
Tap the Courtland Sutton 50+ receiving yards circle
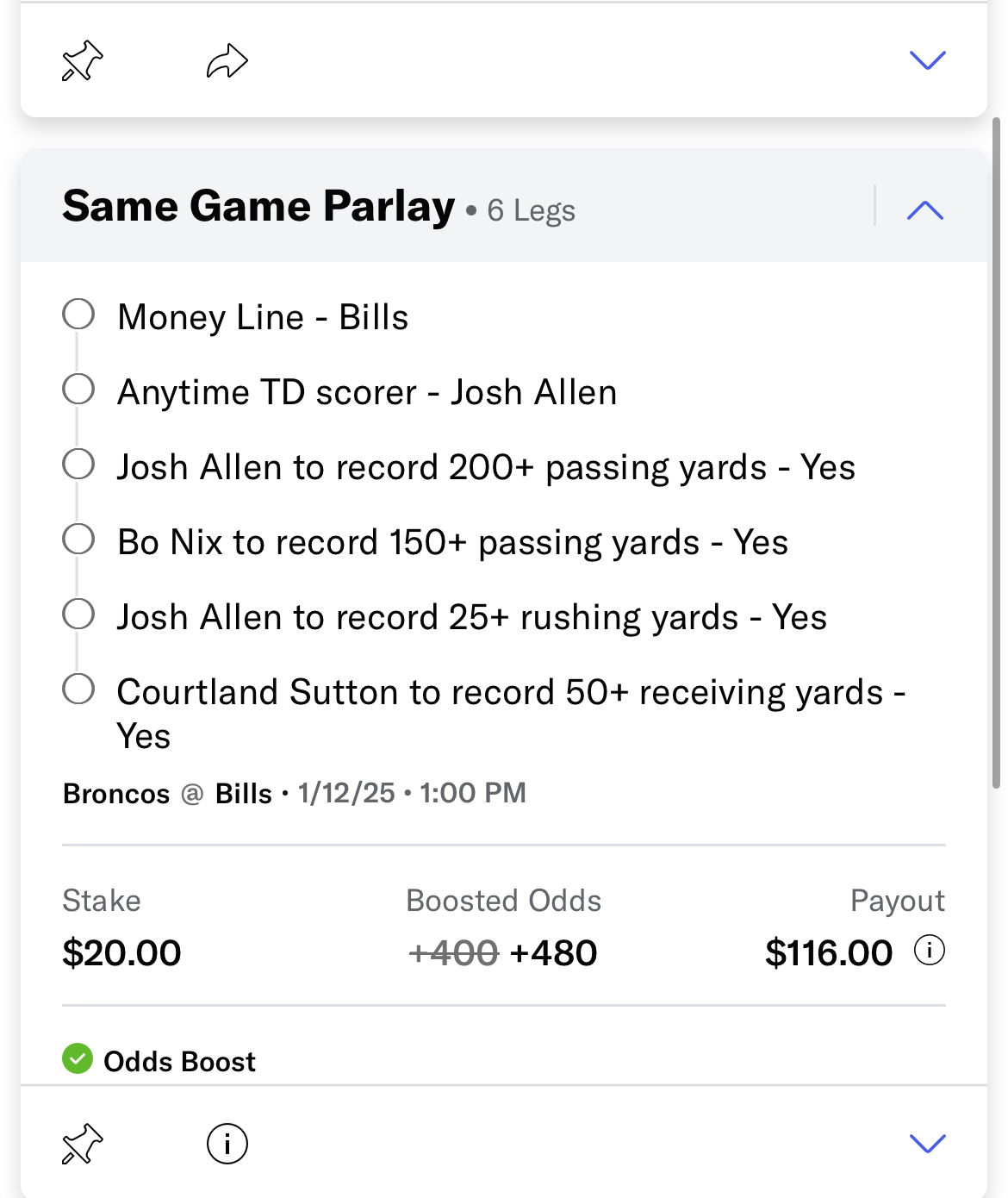78,689
